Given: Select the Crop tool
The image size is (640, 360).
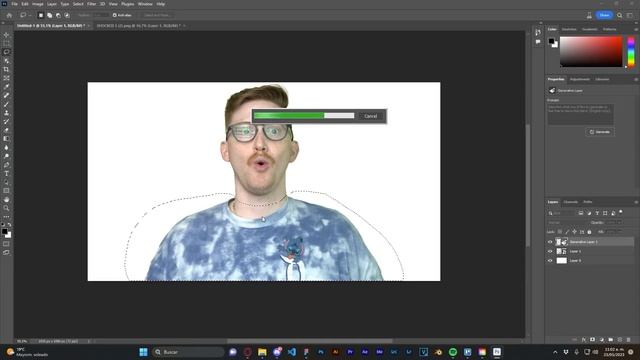Looking at the screenshot, I should [6, 69].
